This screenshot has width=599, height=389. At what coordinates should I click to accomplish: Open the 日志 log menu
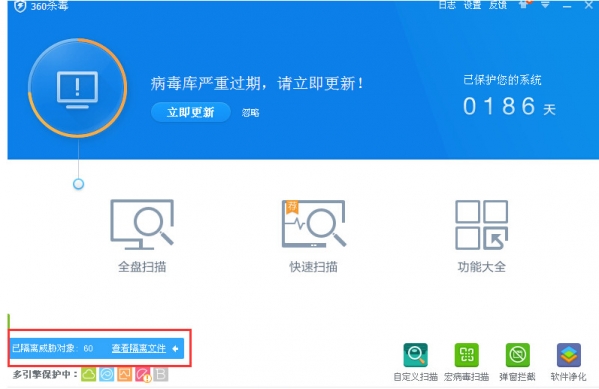(447, 5)
